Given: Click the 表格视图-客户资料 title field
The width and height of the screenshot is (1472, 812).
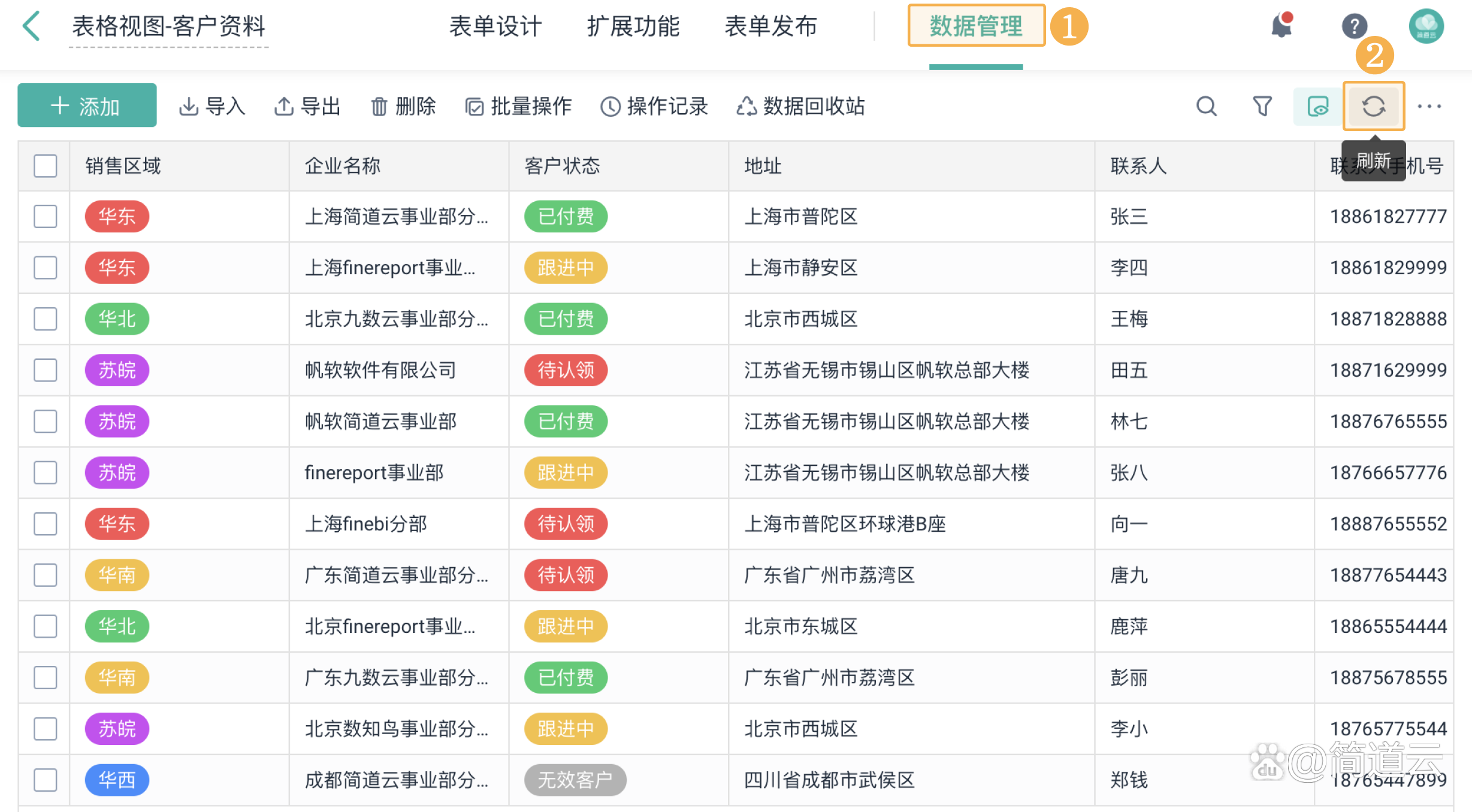Looking at the screenshot, I should click(168, 26).
